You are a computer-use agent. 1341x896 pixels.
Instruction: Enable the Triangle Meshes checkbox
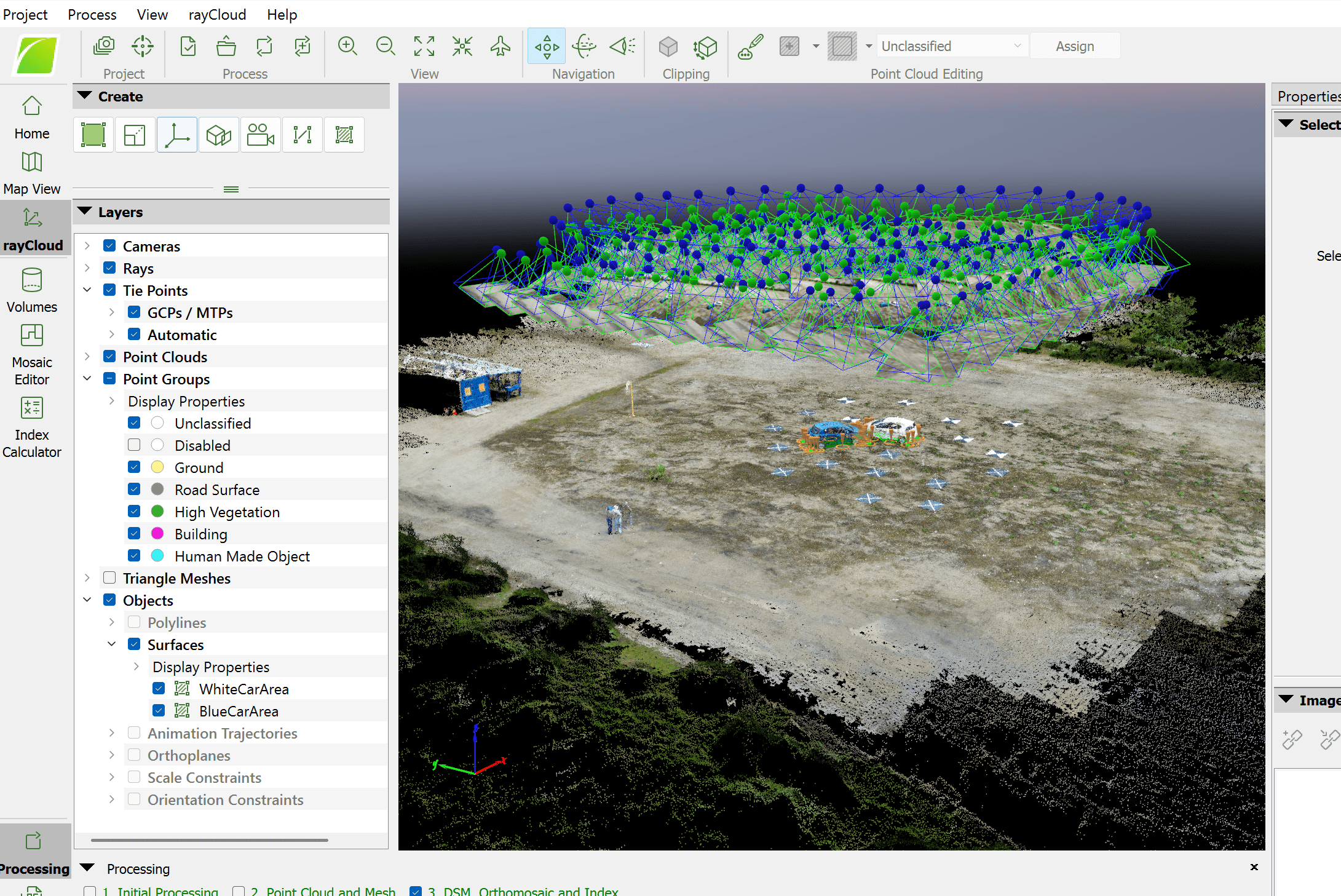pyautogui.click(x=109, y=577)
